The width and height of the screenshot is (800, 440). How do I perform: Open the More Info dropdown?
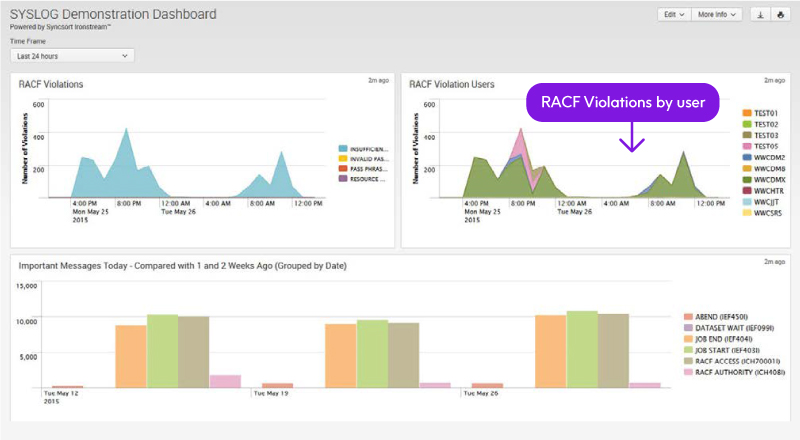716,15
